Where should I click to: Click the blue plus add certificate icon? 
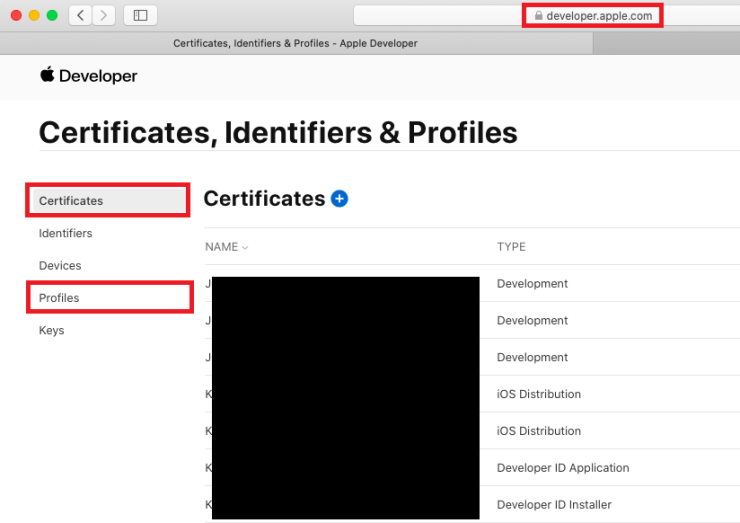point(339,199)
